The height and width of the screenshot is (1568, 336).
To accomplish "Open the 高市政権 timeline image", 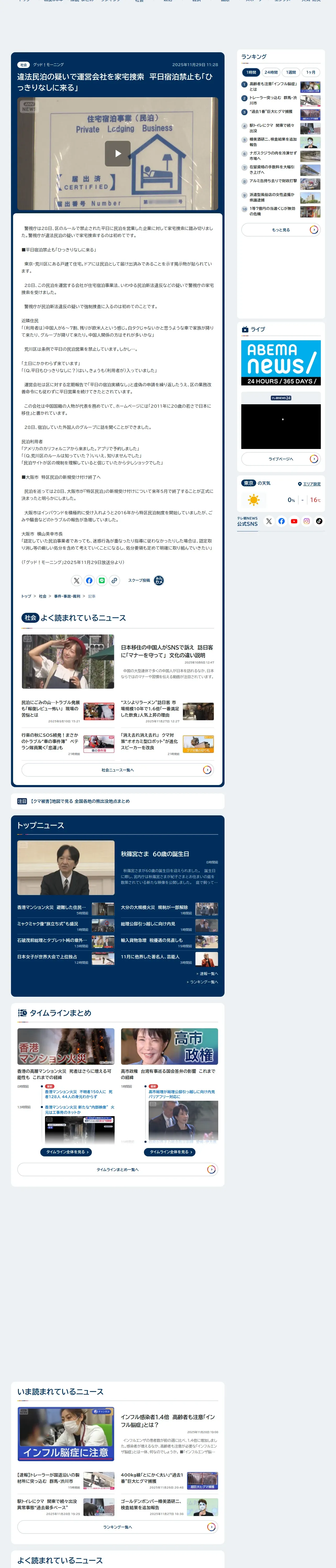I will tap(170, 1046).
